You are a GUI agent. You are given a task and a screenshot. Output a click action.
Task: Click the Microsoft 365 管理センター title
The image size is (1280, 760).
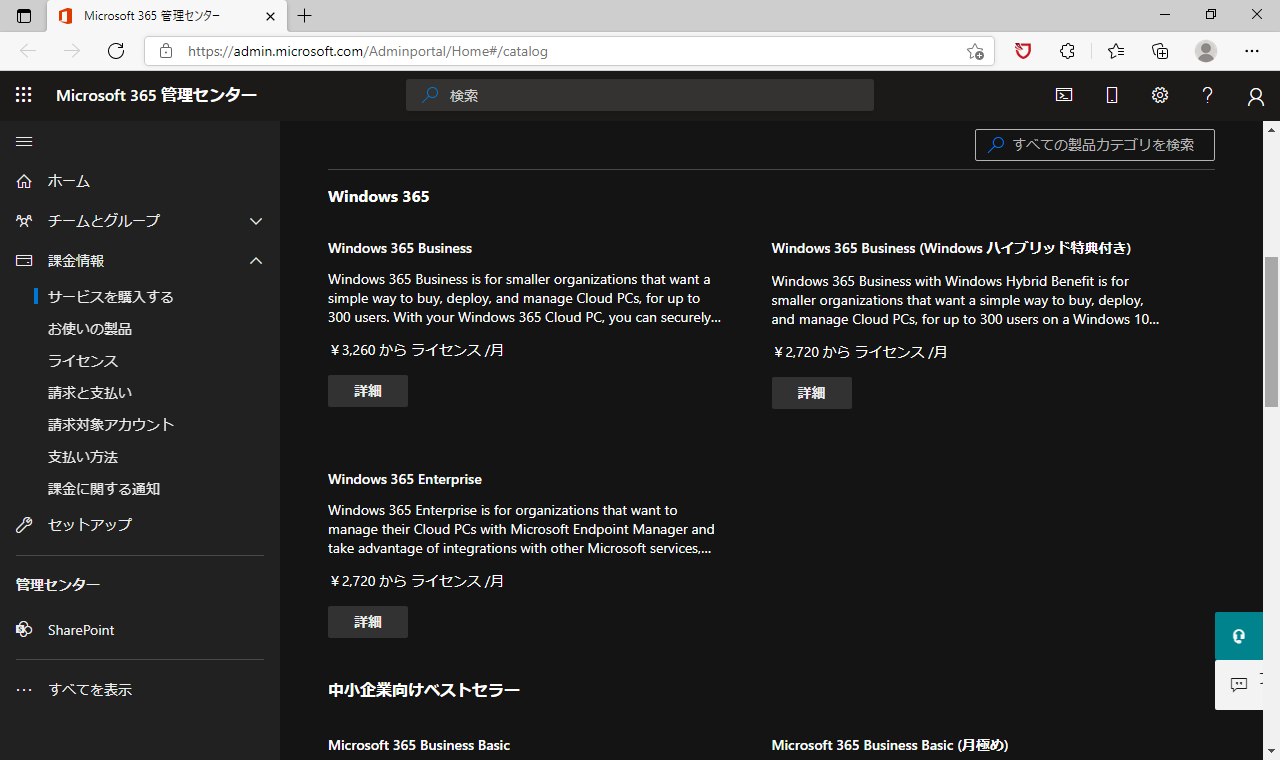click(x=156, y=95)
